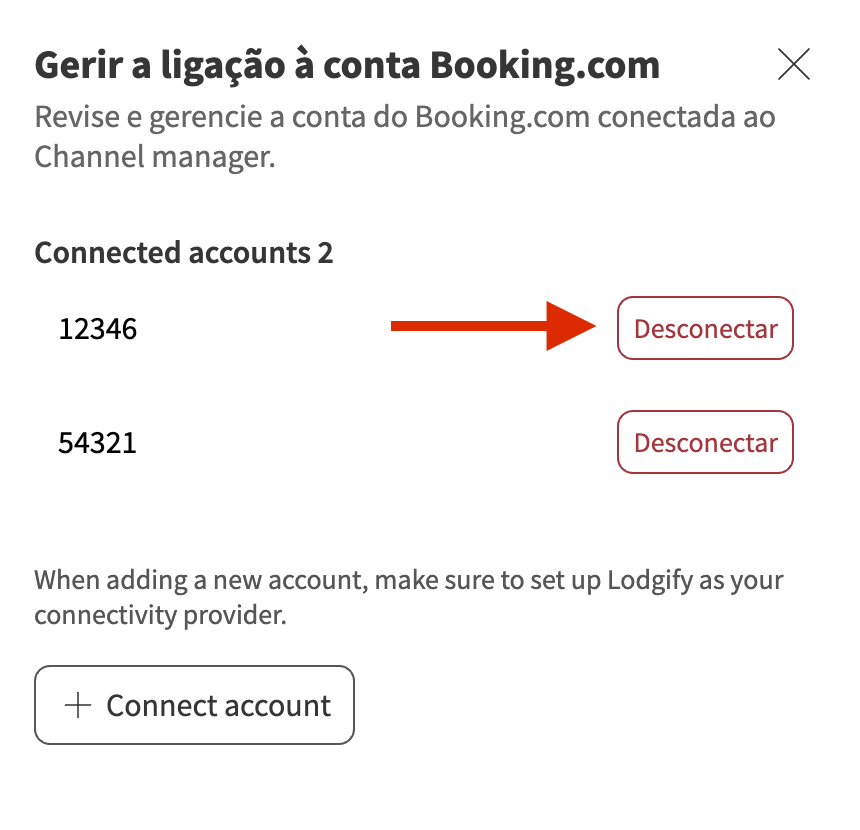Select account number 54321

(x=97, y=442)
